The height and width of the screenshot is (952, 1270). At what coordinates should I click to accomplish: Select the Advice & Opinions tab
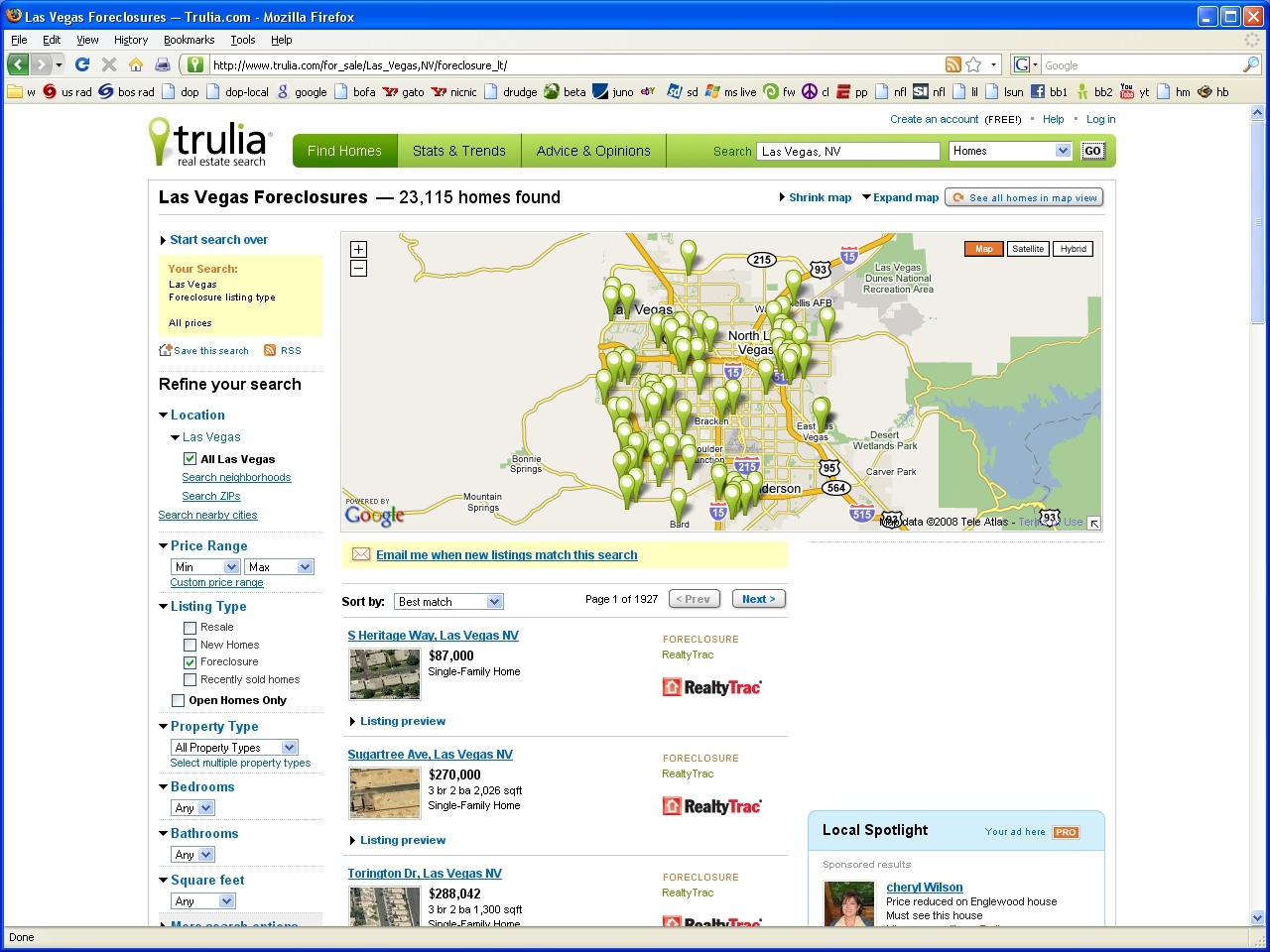pyautogui.click(x=593, y=151)
